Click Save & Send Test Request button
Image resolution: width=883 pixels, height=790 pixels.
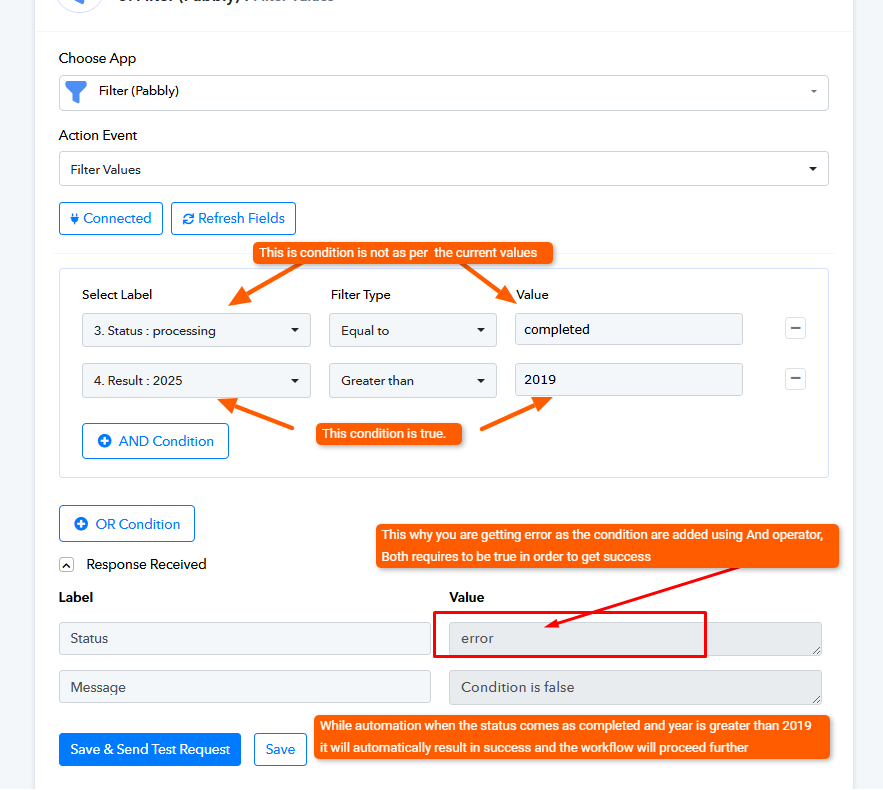click(150, 749)
